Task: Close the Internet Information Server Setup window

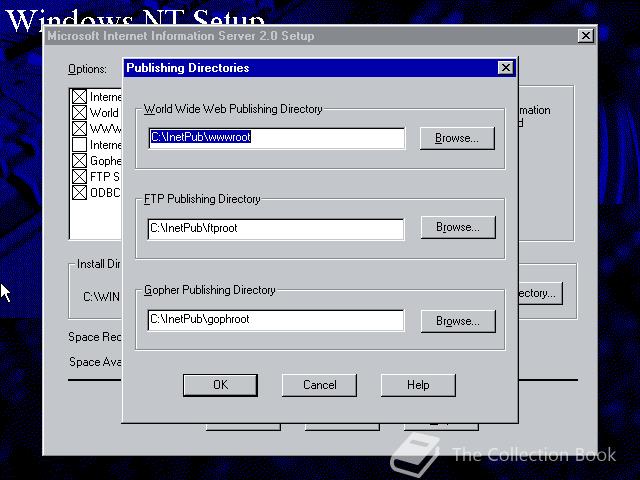Action: (x=585, y=36)
